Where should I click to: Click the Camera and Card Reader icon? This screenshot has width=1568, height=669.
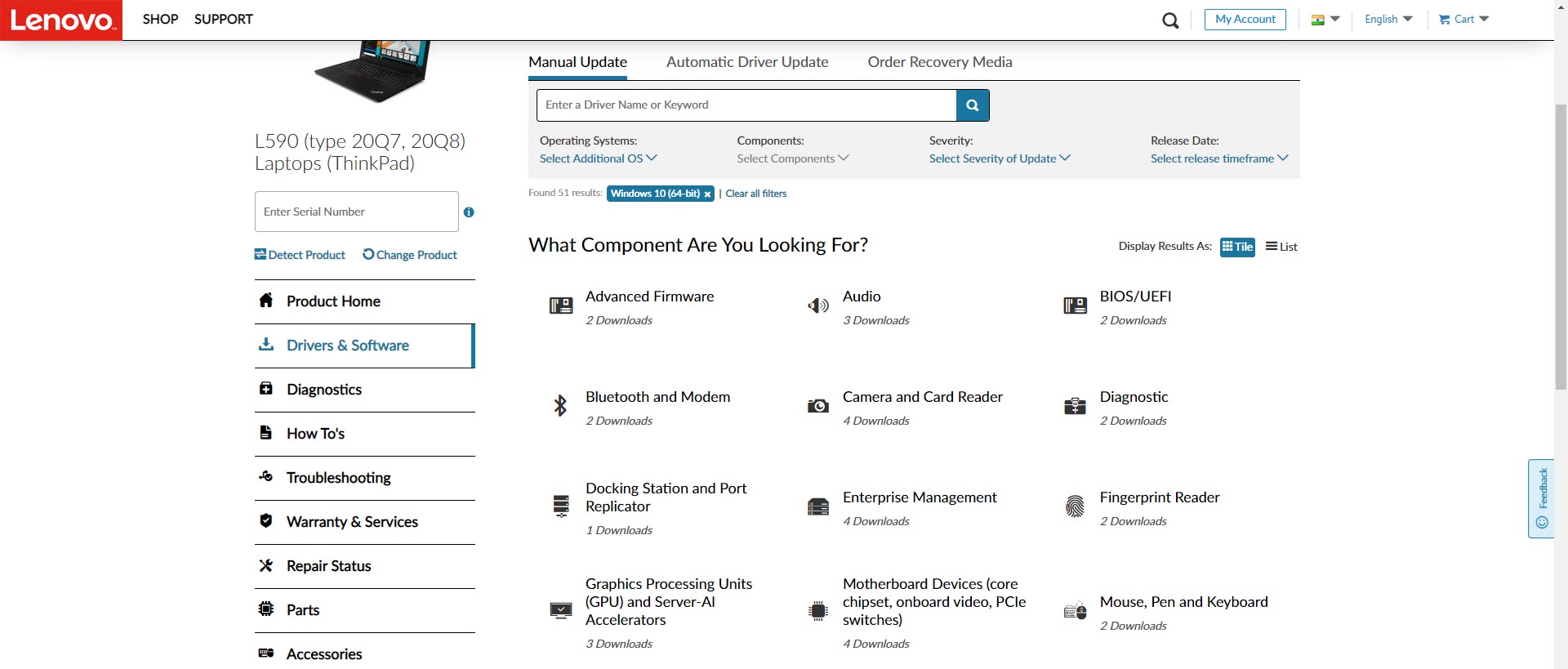pos(817,406)
